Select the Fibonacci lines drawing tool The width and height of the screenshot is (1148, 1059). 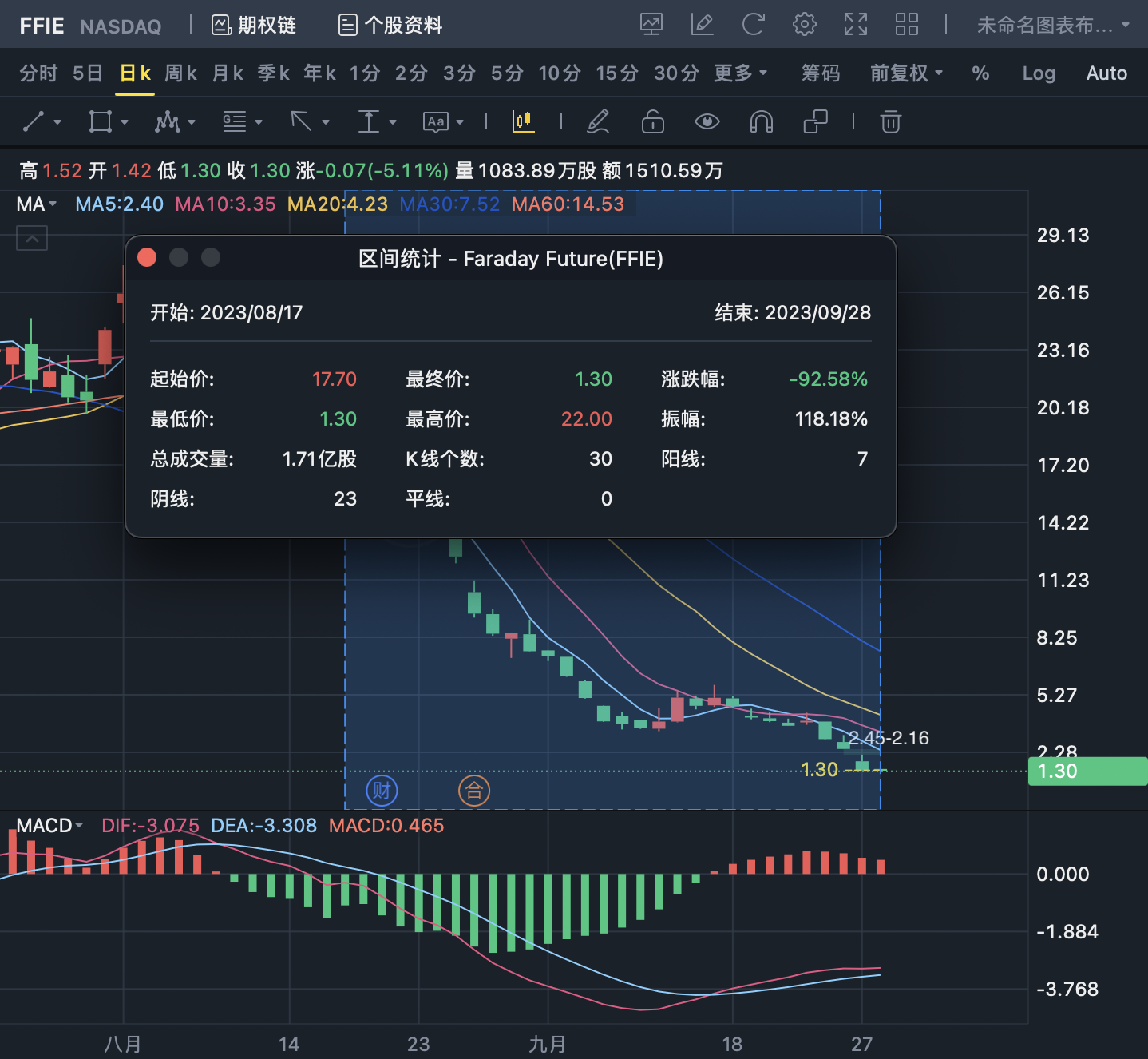(x=235, y=122)
